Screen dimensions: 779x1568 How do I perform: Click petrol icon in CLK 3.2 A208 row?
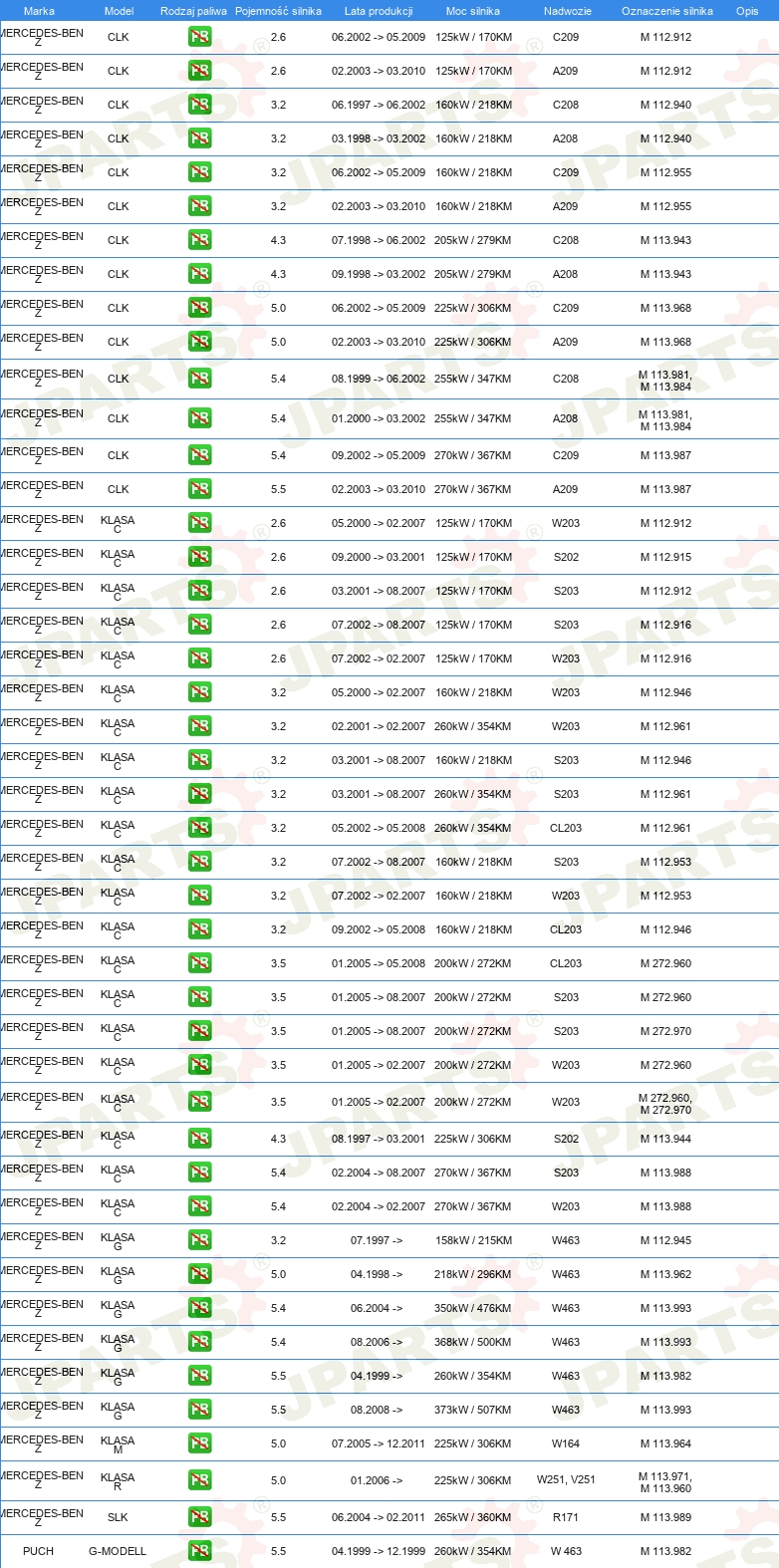pyautogui.click(x=199, y=139)
